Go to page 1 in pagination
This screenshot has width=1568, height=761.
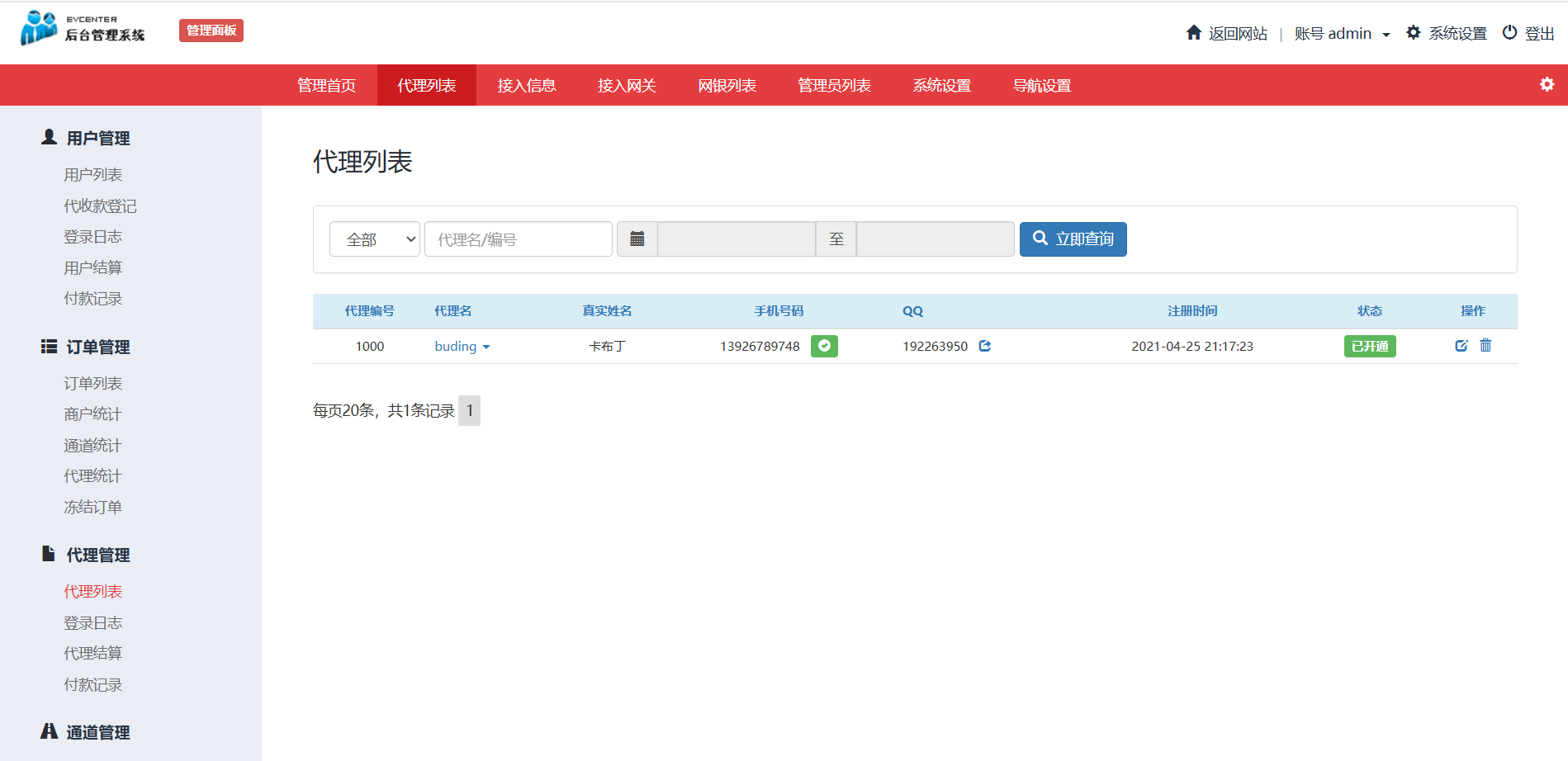(x=469, y=410)
